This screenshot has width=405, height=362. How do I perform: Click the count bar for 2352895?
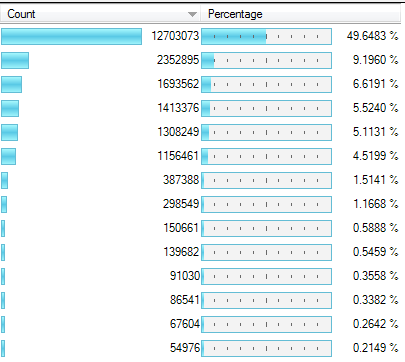click(15, 60)
